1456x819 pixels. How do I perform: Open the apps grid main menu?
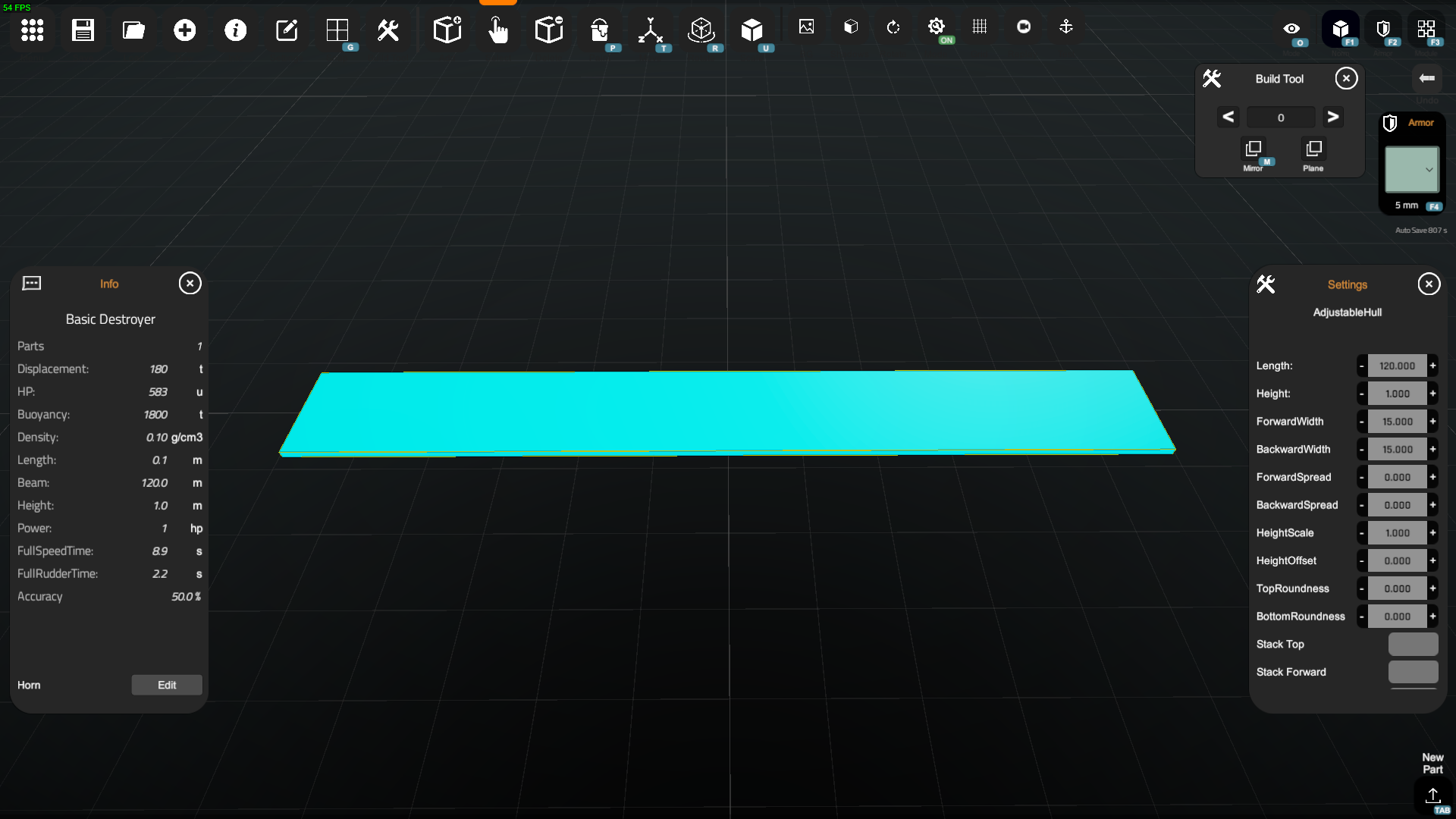(x=32, y=30)
